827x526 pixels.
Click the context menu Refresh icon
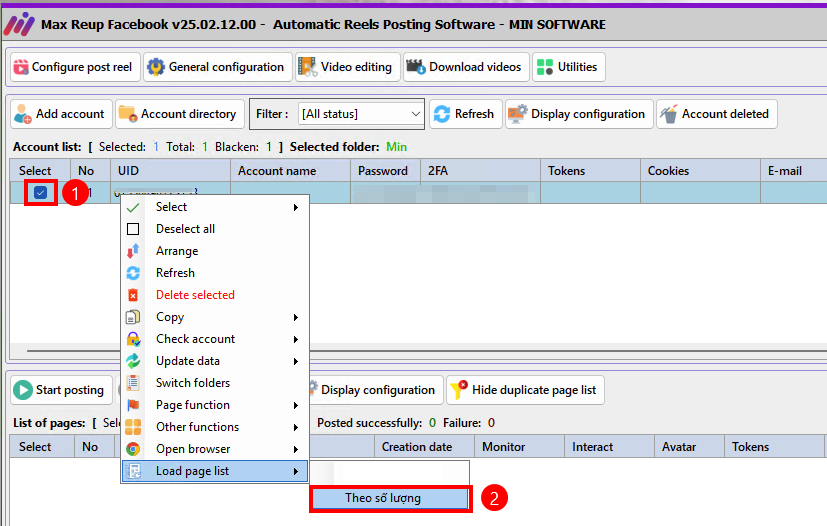pos(133,273)
